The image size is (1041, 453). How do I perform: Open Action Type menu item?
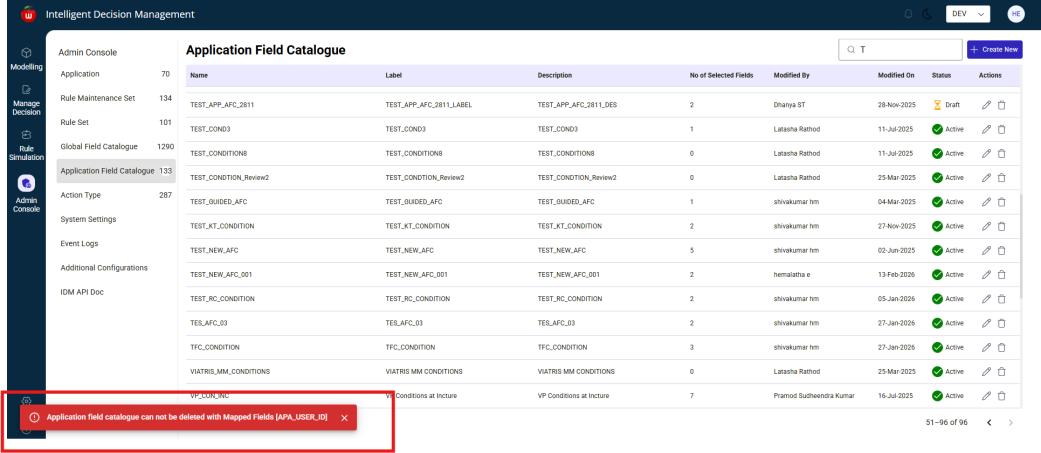point(115,195)
